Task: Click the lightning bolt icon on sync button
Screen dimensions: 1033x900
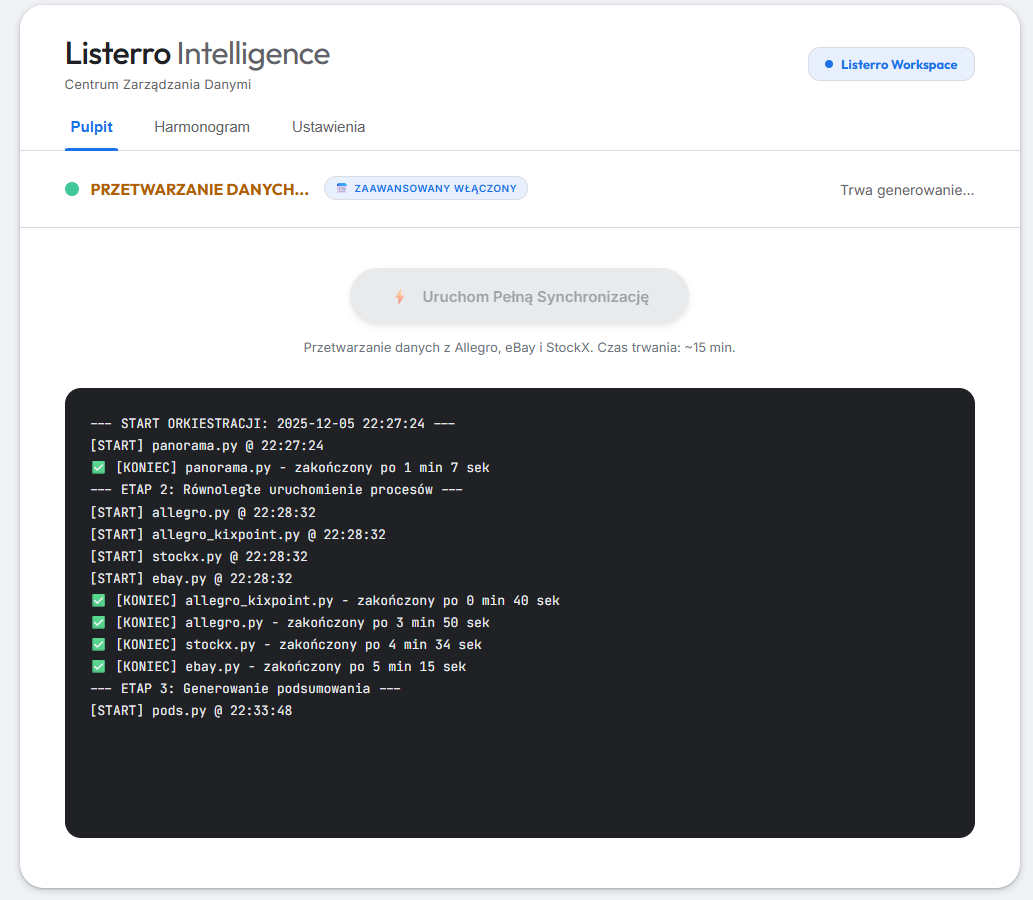Action: (400, 297)
